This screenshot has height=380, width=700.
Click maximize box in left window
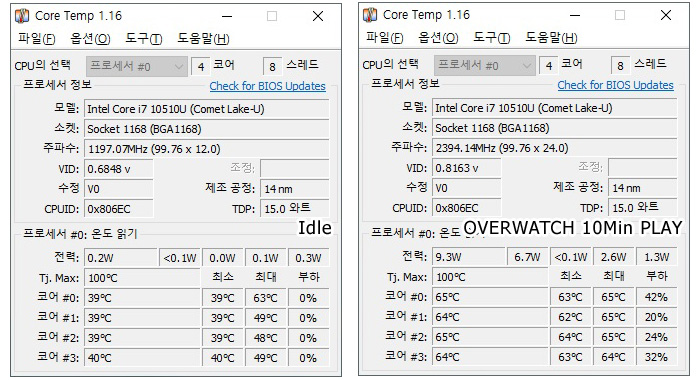[272, 17]
